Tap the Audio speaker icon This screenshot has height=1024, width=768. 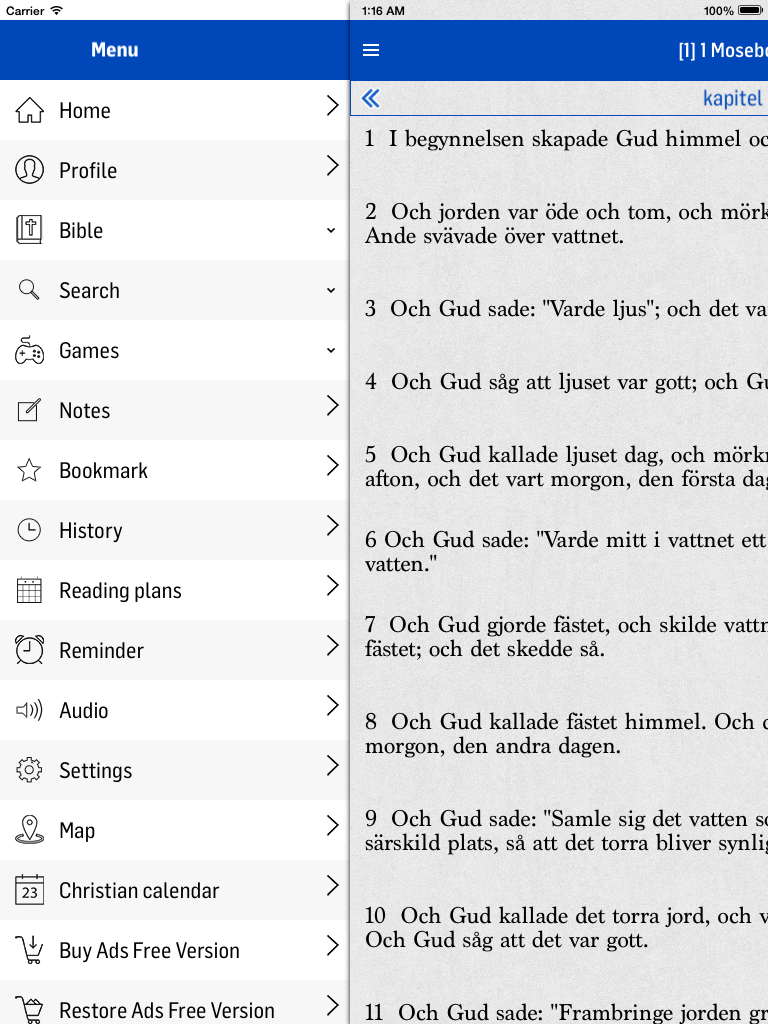tap(30, 710)
